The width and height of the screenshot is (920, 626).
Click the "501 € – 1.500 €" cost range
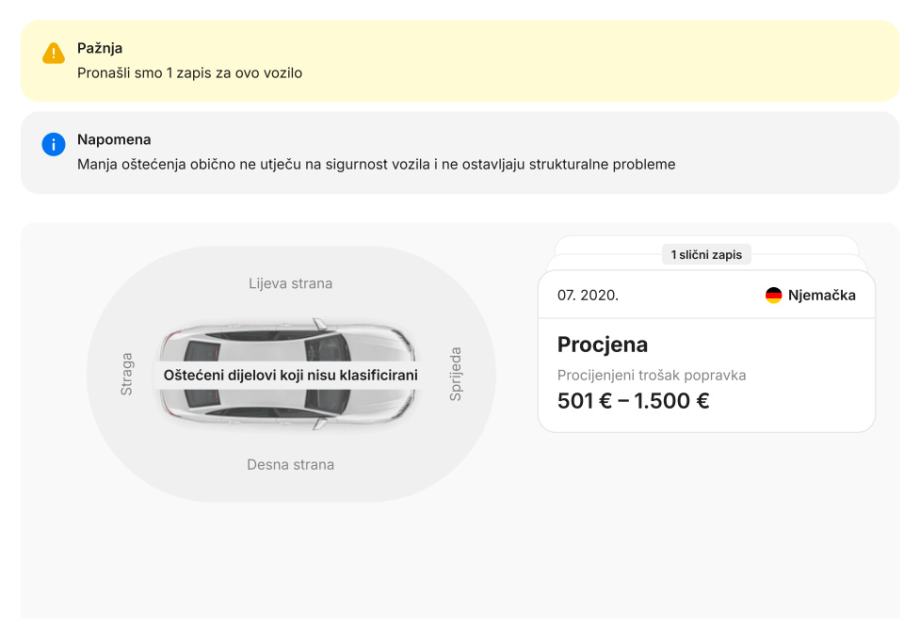pyautogui.click(x=633, y=401)
